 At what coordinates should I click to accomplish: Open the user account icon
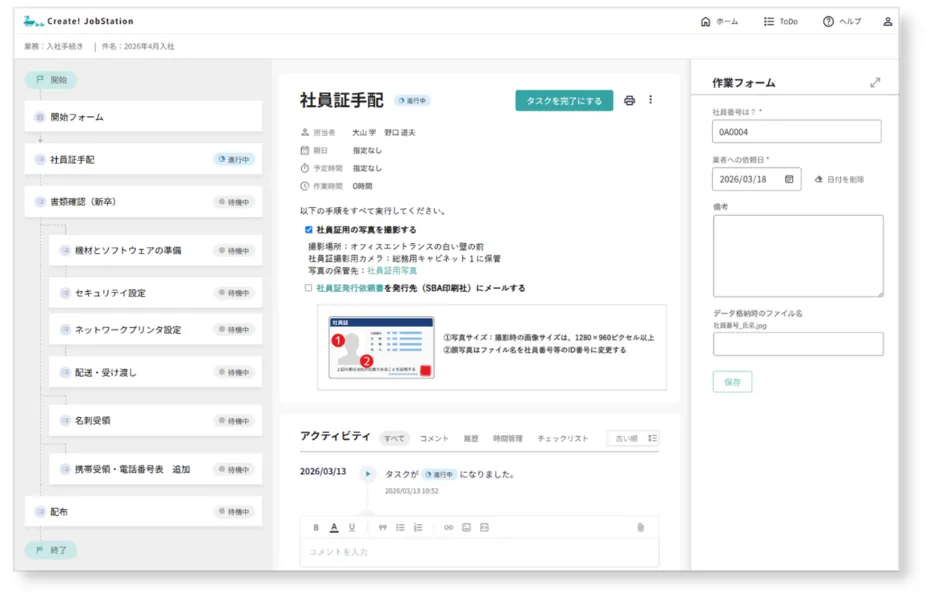click(887, 21)
